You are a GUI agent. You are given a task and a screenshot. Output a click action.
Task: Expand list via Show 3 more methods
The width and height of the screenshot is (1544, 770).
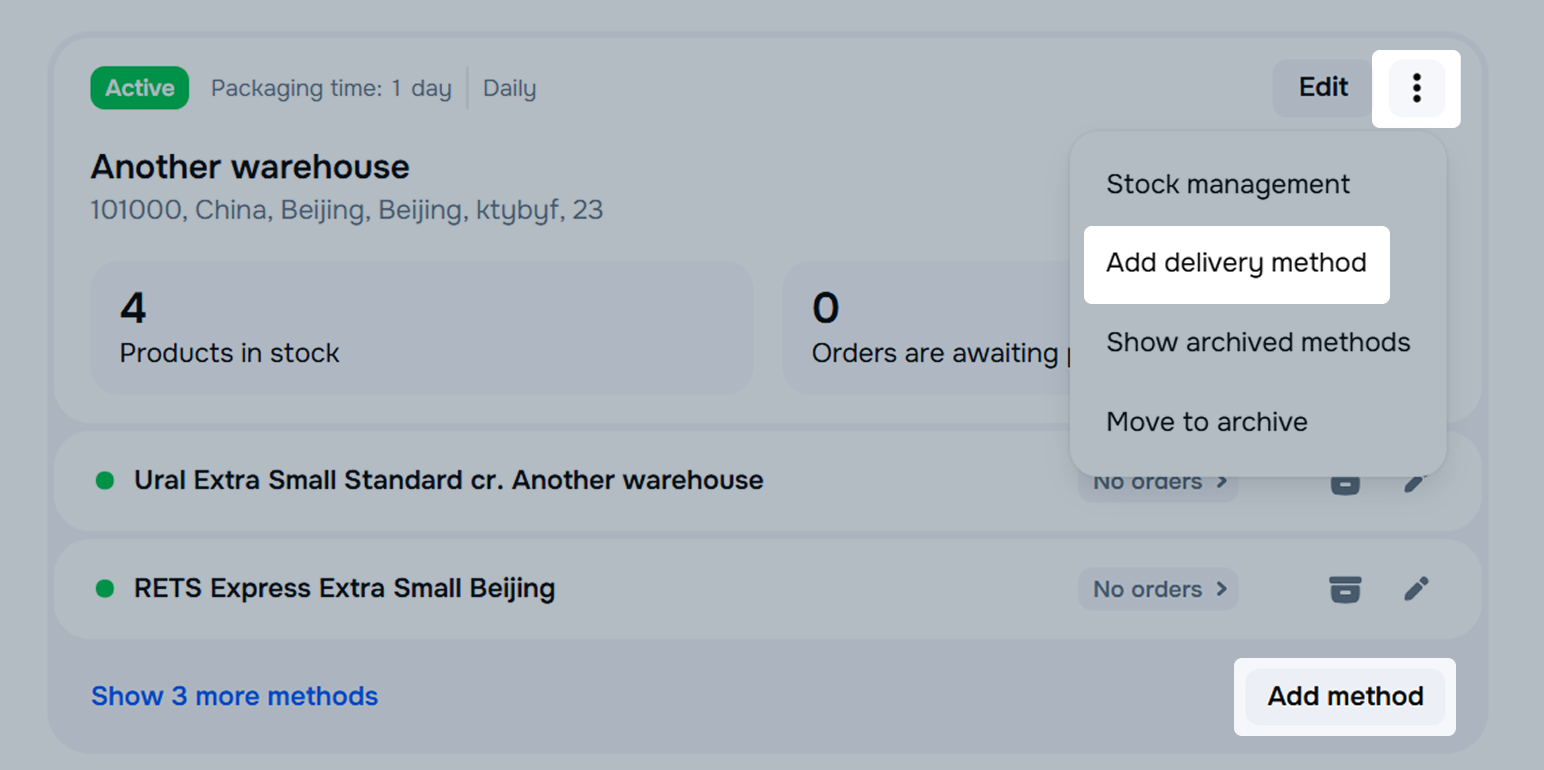pyautogui.click(x=234, y=696)
